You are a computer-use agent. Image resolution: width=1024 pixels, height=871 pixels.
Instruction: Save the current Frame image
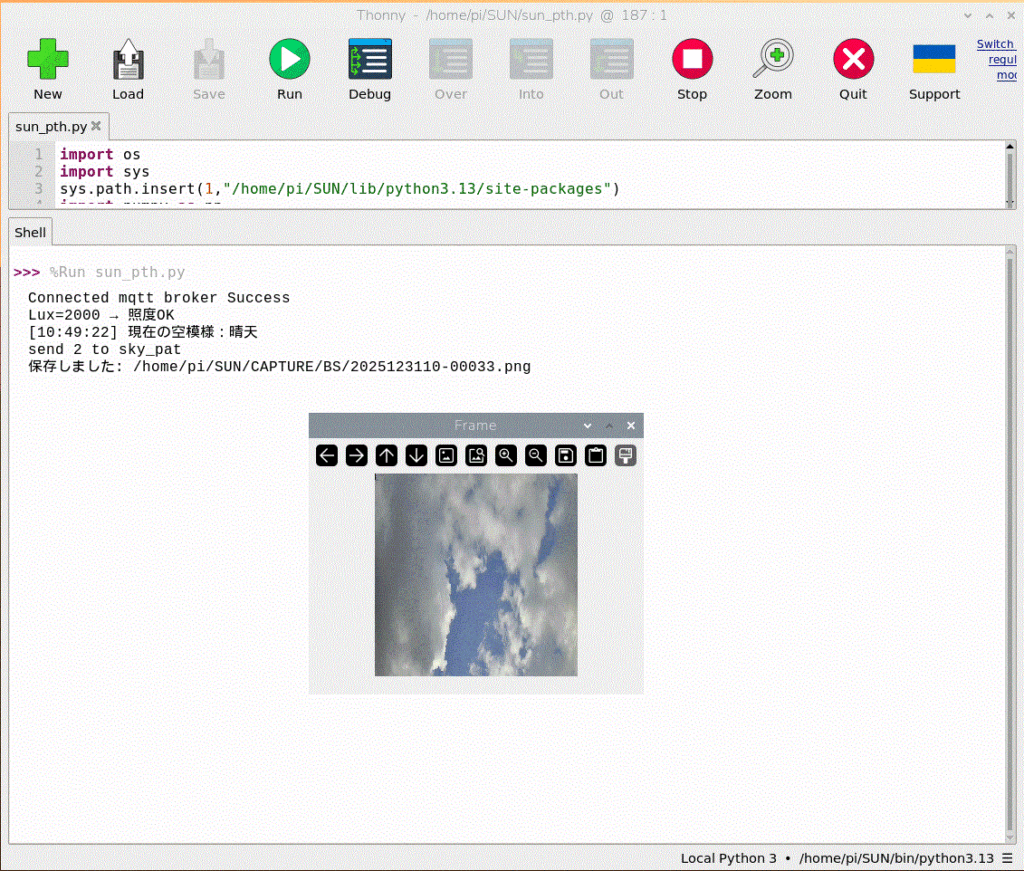point(566,456)
